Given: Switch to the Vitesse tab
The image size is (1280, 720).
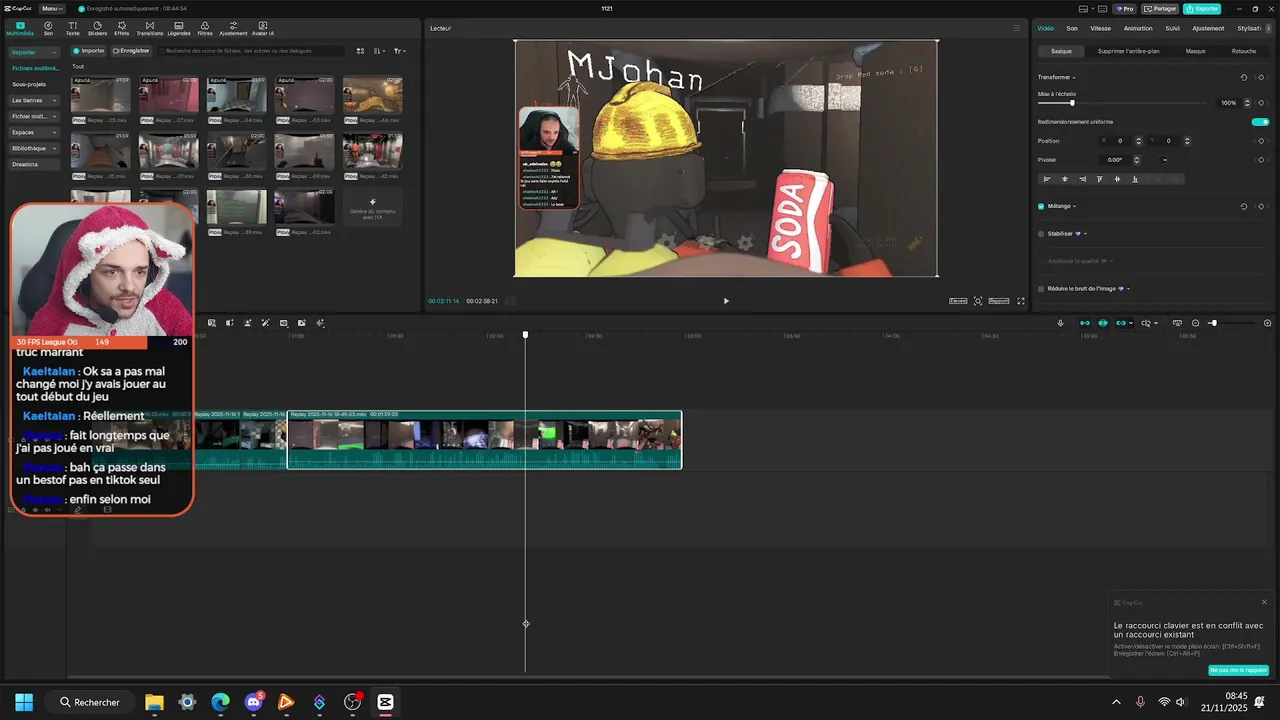Looking at the screenshot, I should pyautogui.click(x=1100, y=28).
